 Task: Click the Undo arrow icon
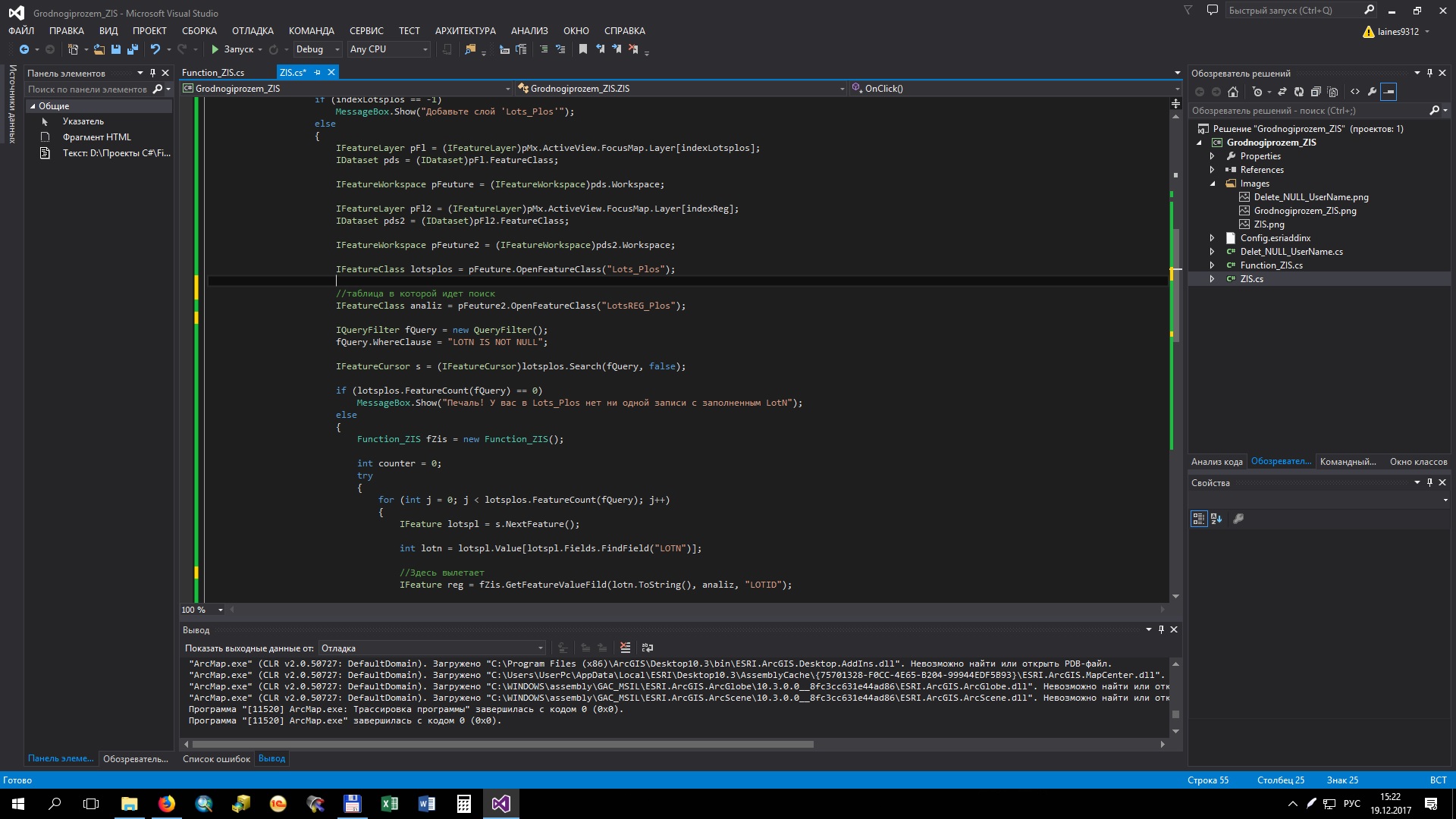point(155,49)
